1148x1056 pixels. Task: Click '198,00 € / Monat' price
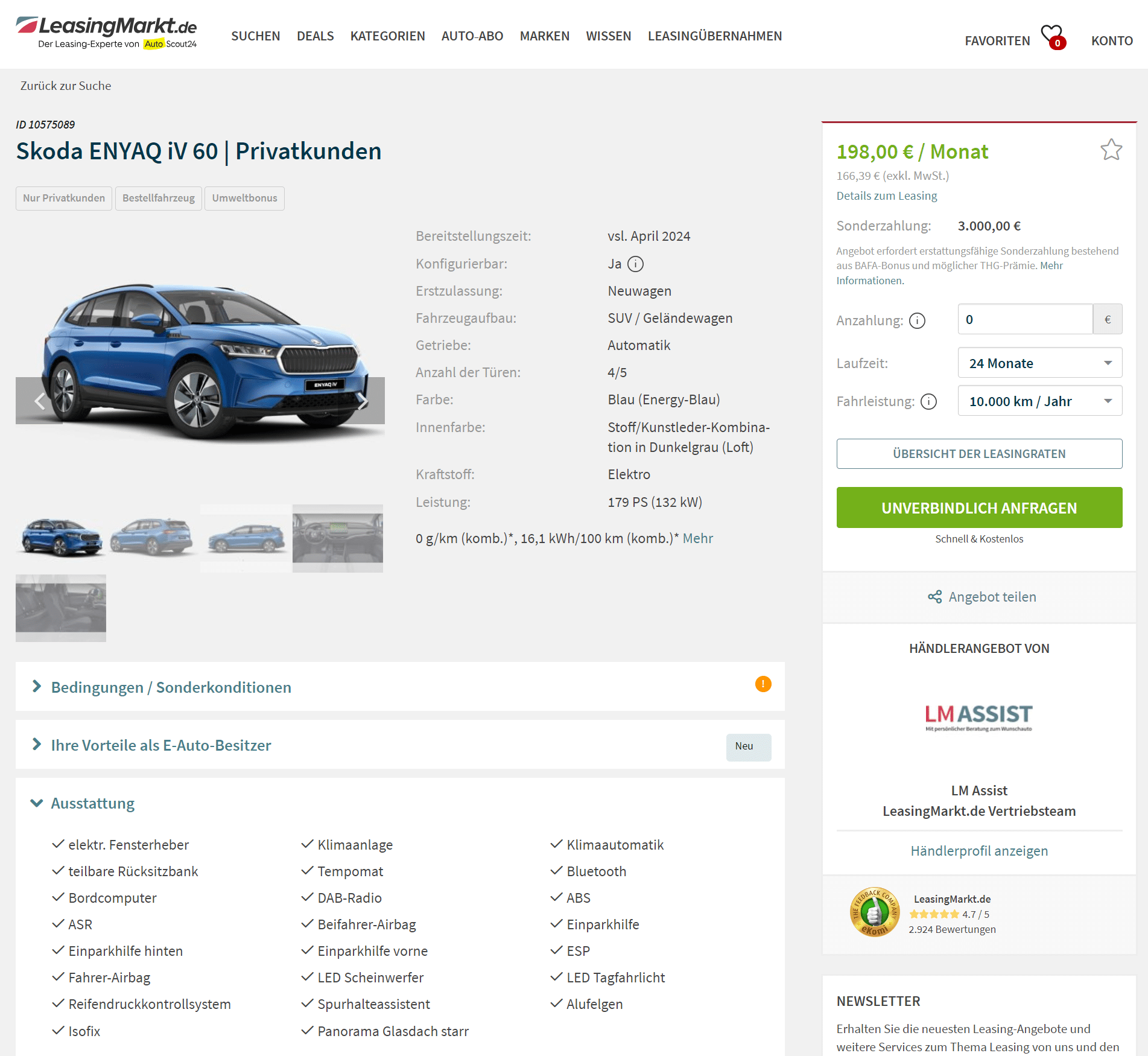912,151
